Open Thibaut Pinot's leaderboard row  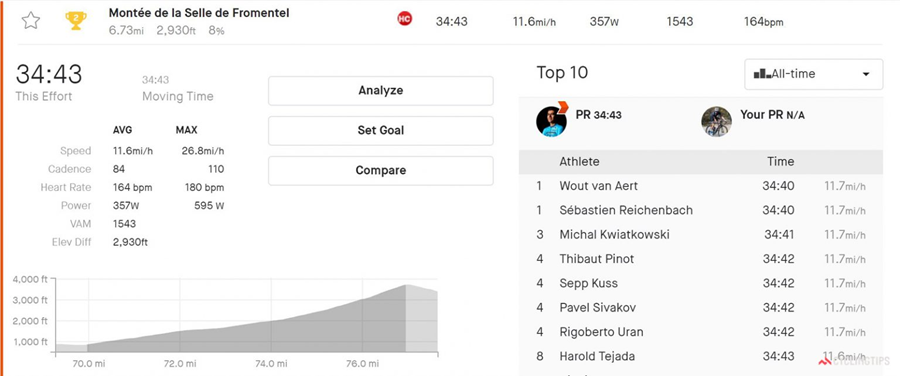click(700, 259)
